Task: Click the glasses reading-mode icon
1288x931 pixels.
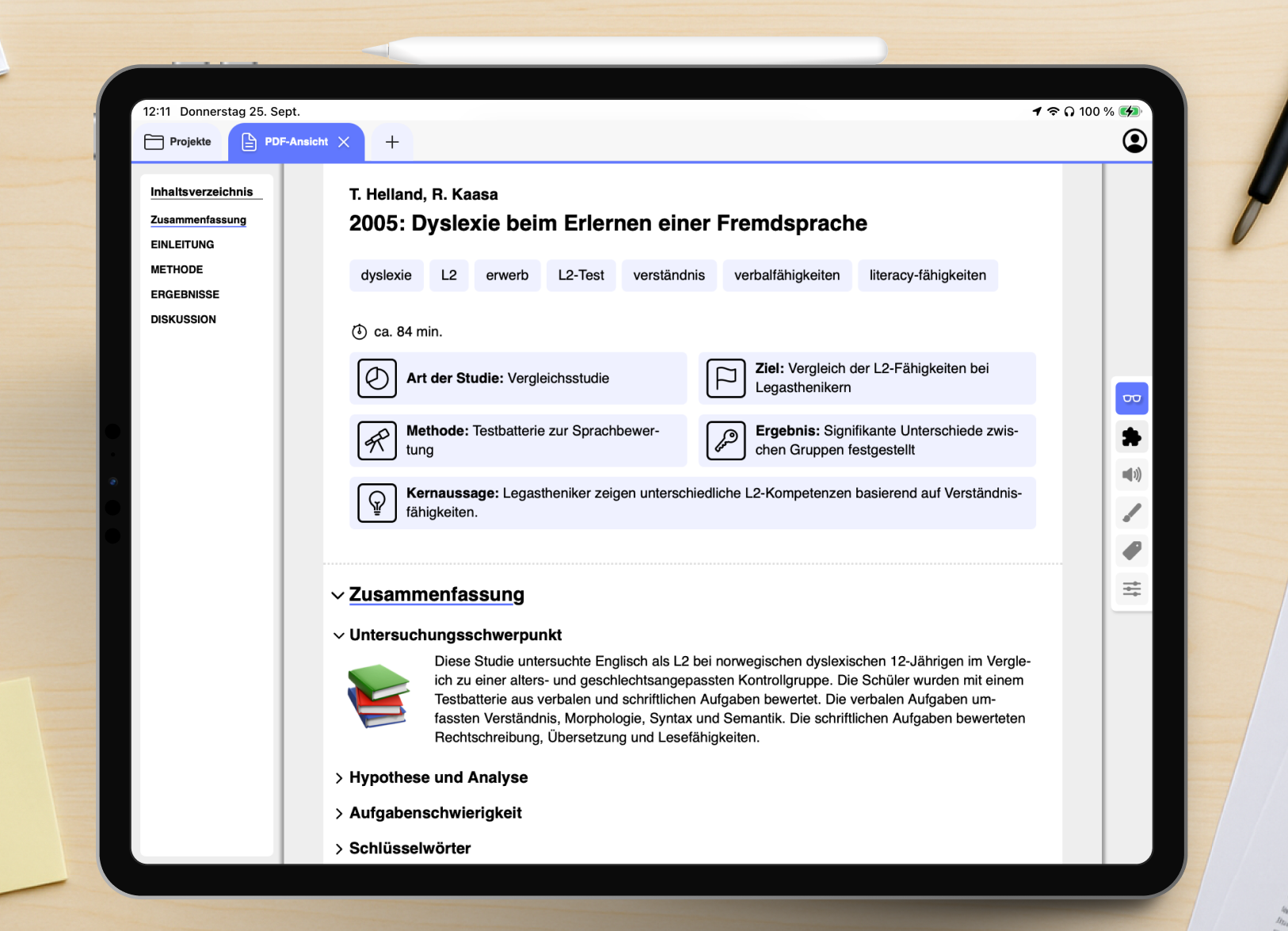Action: point(1131,399)
